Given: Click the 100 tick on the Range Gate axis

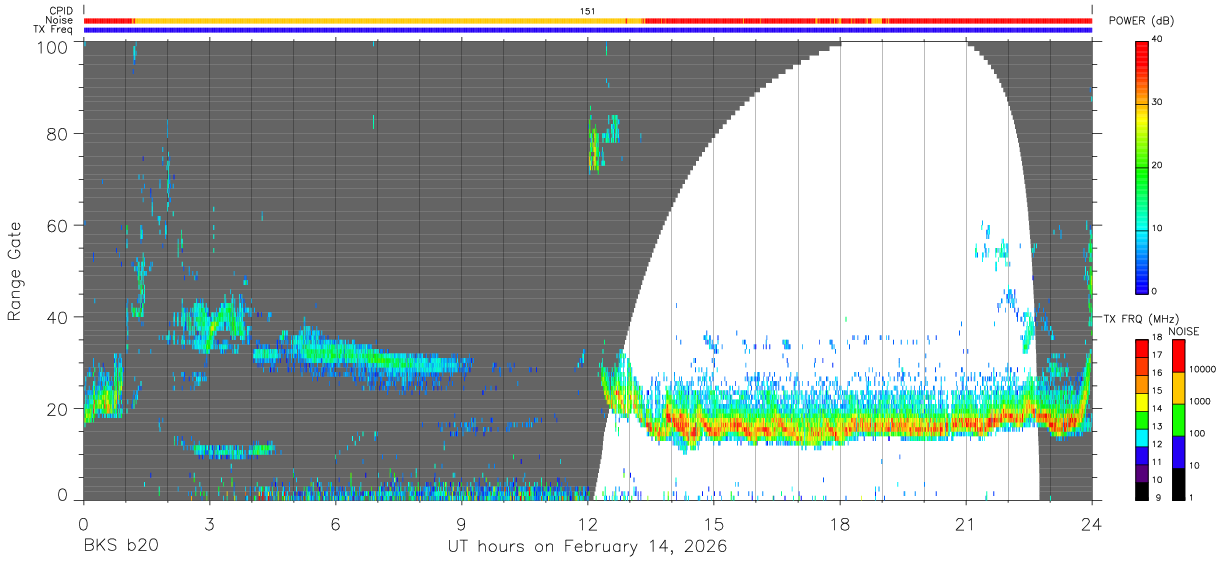Looking at the screenshot, I should (x=54, y=46).
